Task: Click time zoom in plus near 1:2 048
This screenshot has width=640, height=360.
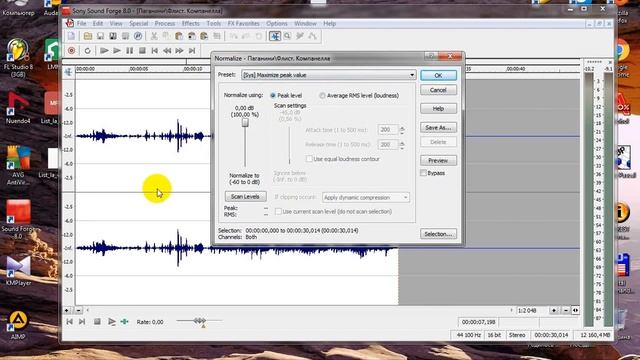Action: [x=554, y=311]
